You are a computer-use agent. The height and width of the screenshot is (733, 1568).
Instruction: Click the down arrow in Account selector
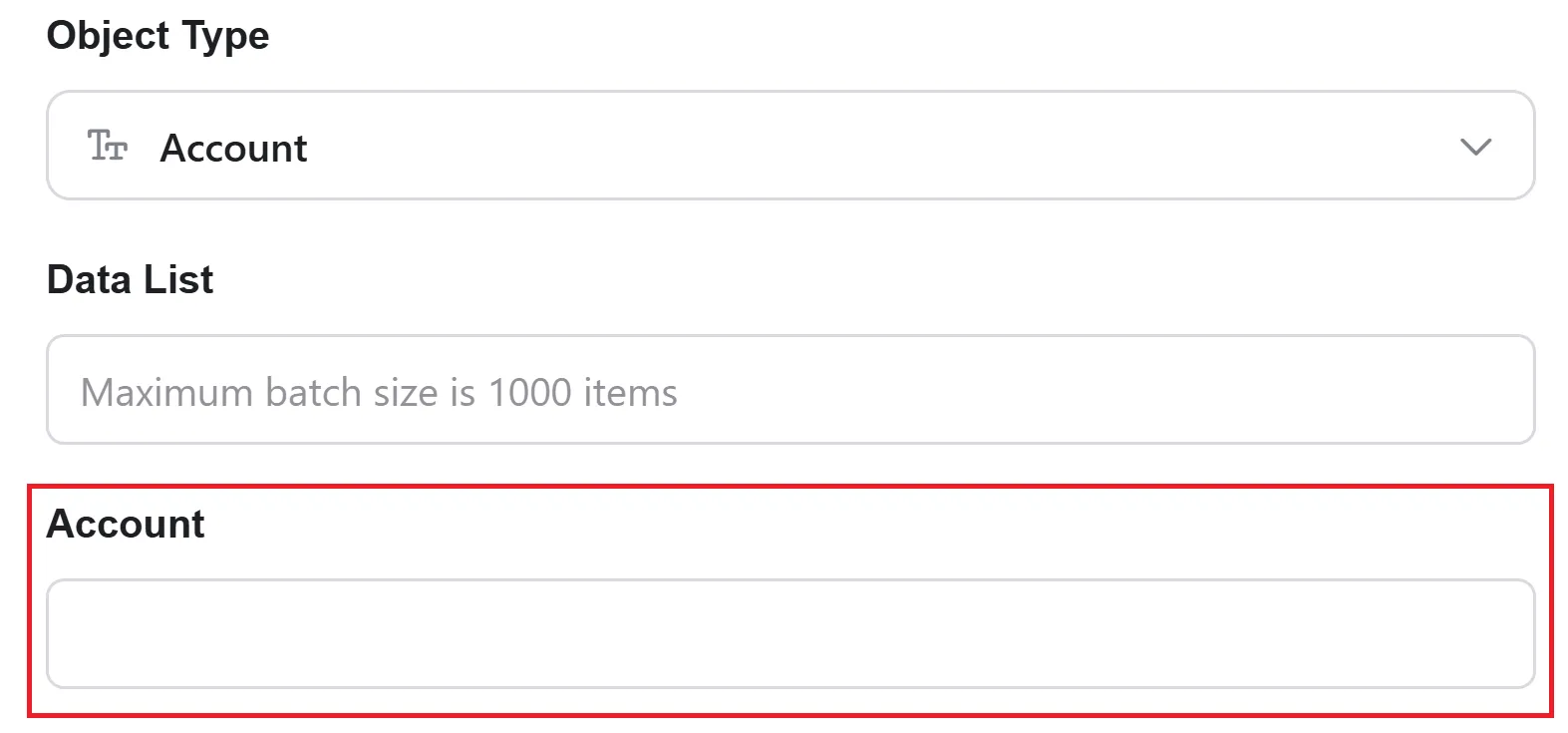coord(1475,147)
